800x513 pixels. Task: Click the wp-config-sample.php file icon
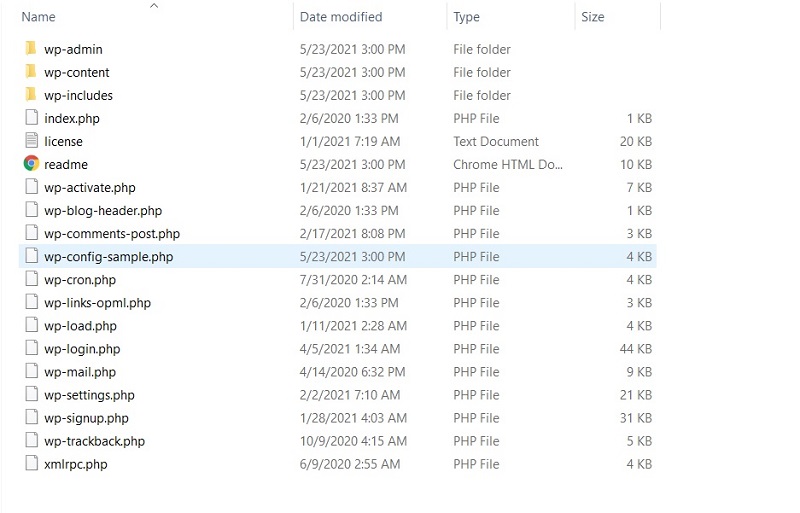tap(32, 256)
